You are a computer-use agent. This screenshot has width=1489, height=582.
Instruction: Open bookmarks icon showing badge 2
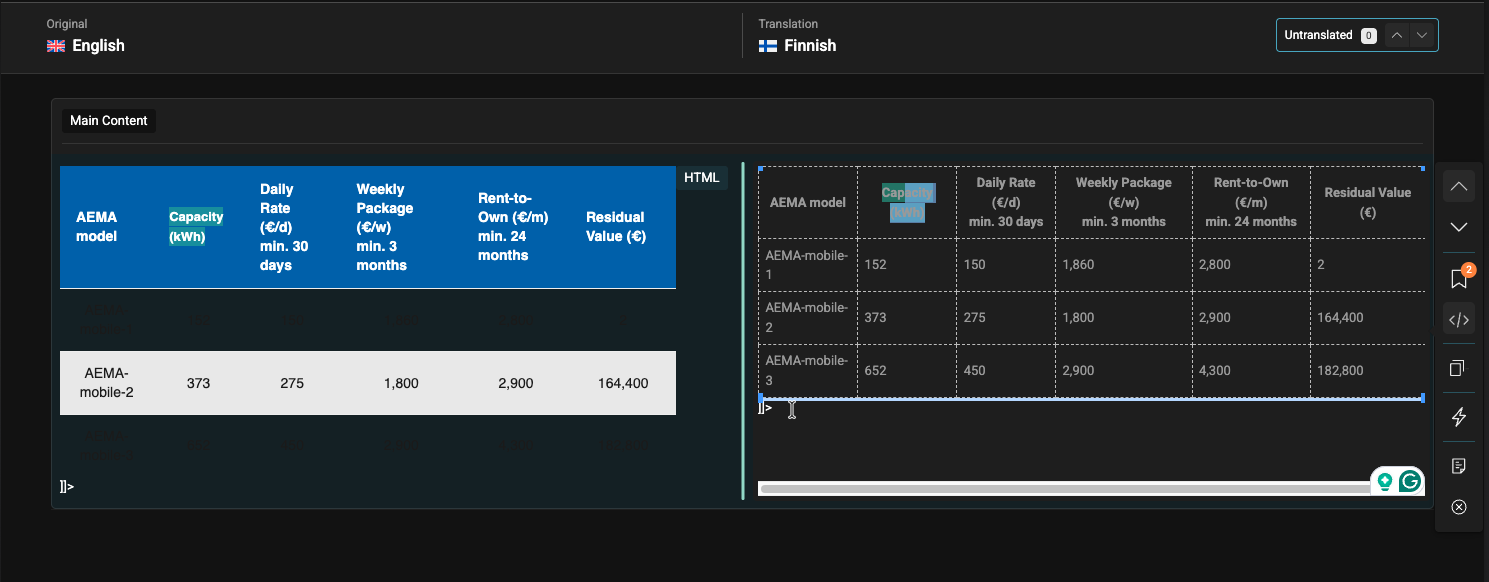click(x=1459, y=277)
